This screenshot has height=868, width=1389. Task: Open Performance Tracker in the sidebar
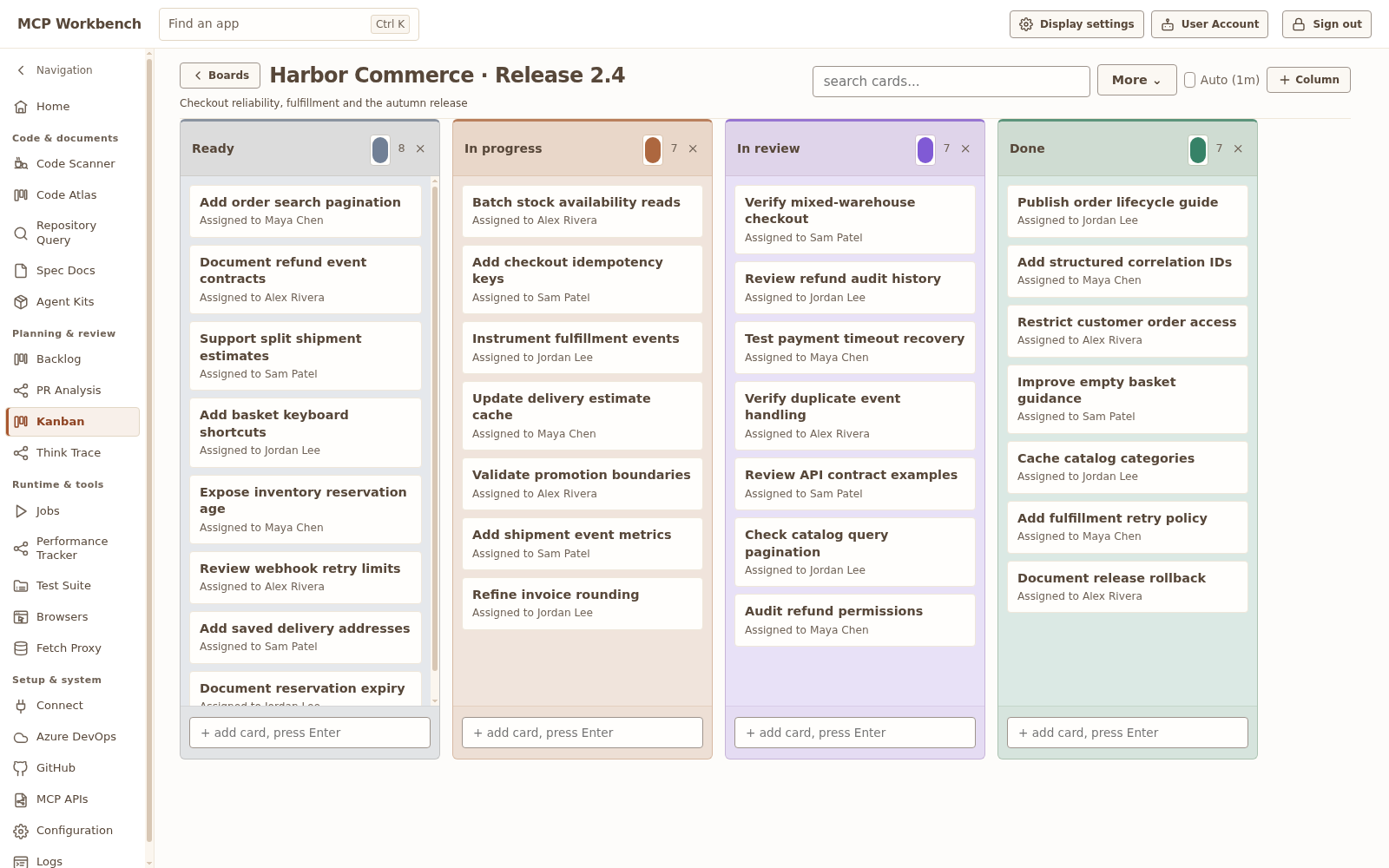point(73,548)
